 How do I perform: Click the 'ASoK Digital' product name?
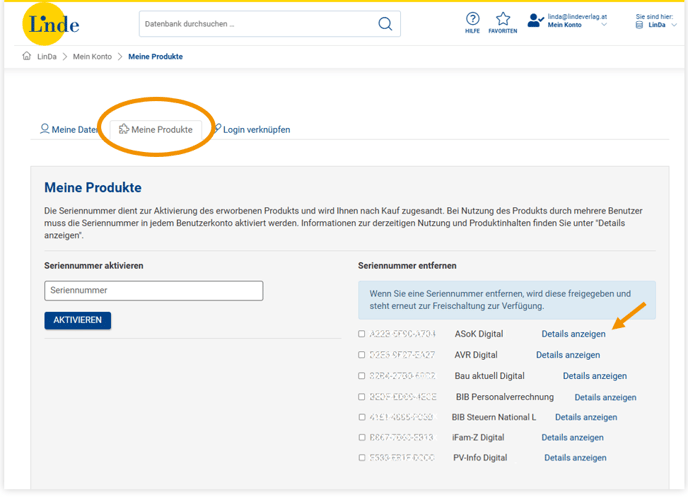(x=479, y=334)
